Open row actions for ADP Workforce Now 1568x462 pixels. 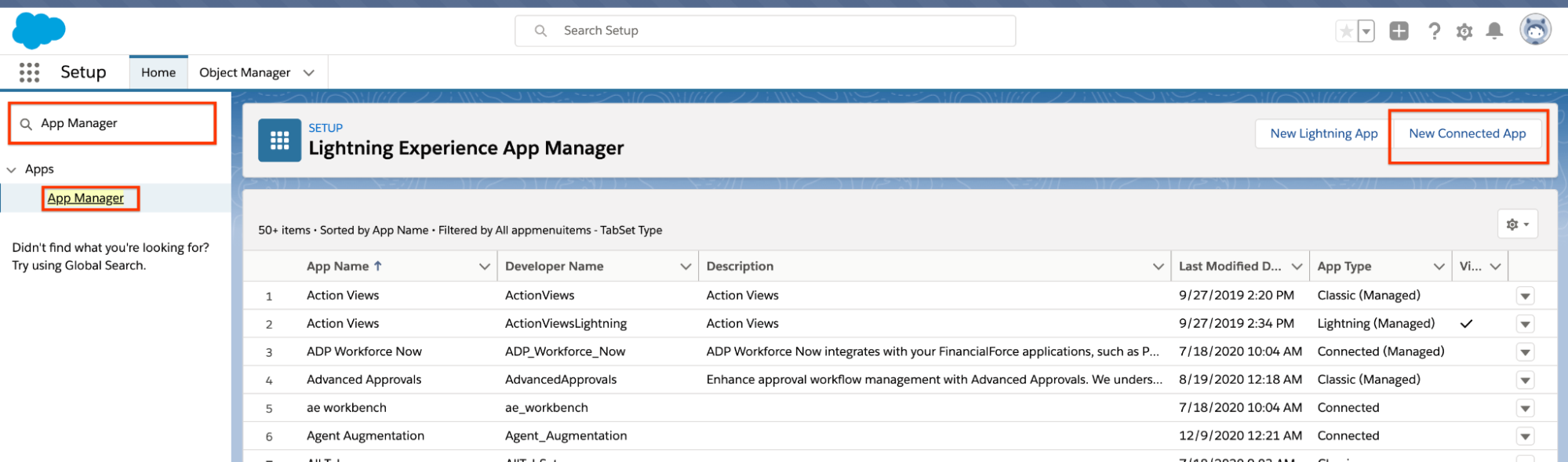tap(1525, 352)
